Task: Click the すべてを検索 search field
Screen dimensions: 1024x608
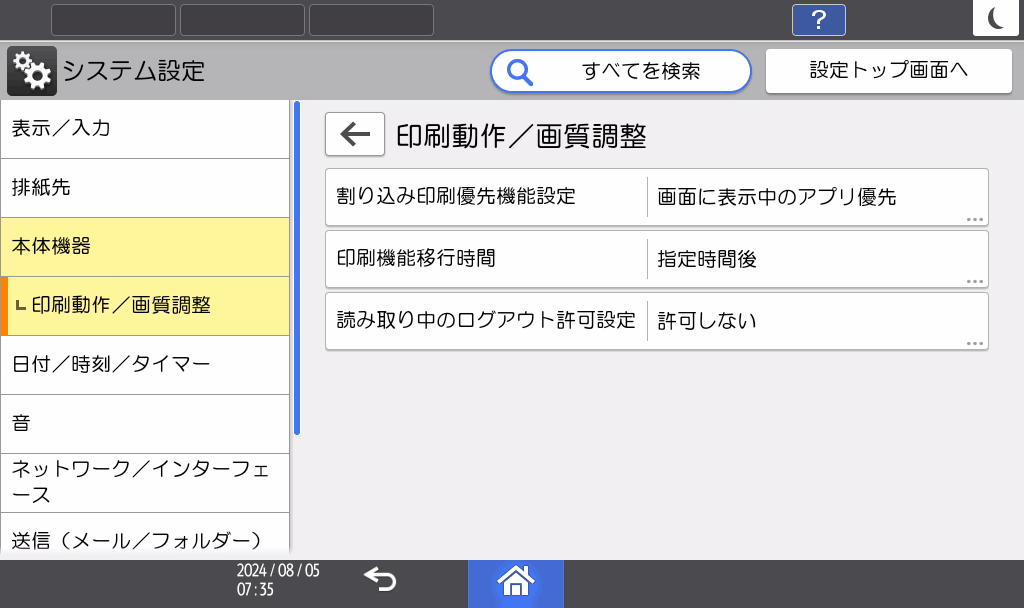Action: [620, 71]
